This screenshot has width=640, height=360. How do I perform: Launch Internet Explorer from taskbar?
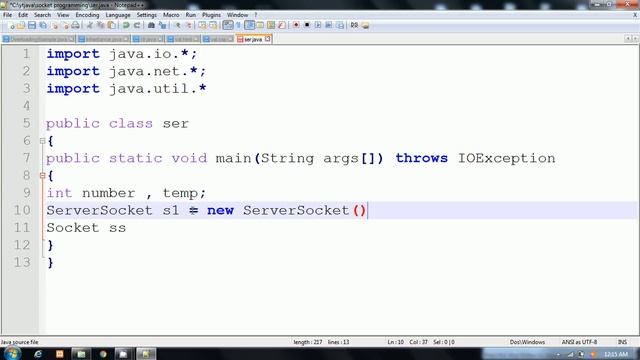tap(38, 354)
